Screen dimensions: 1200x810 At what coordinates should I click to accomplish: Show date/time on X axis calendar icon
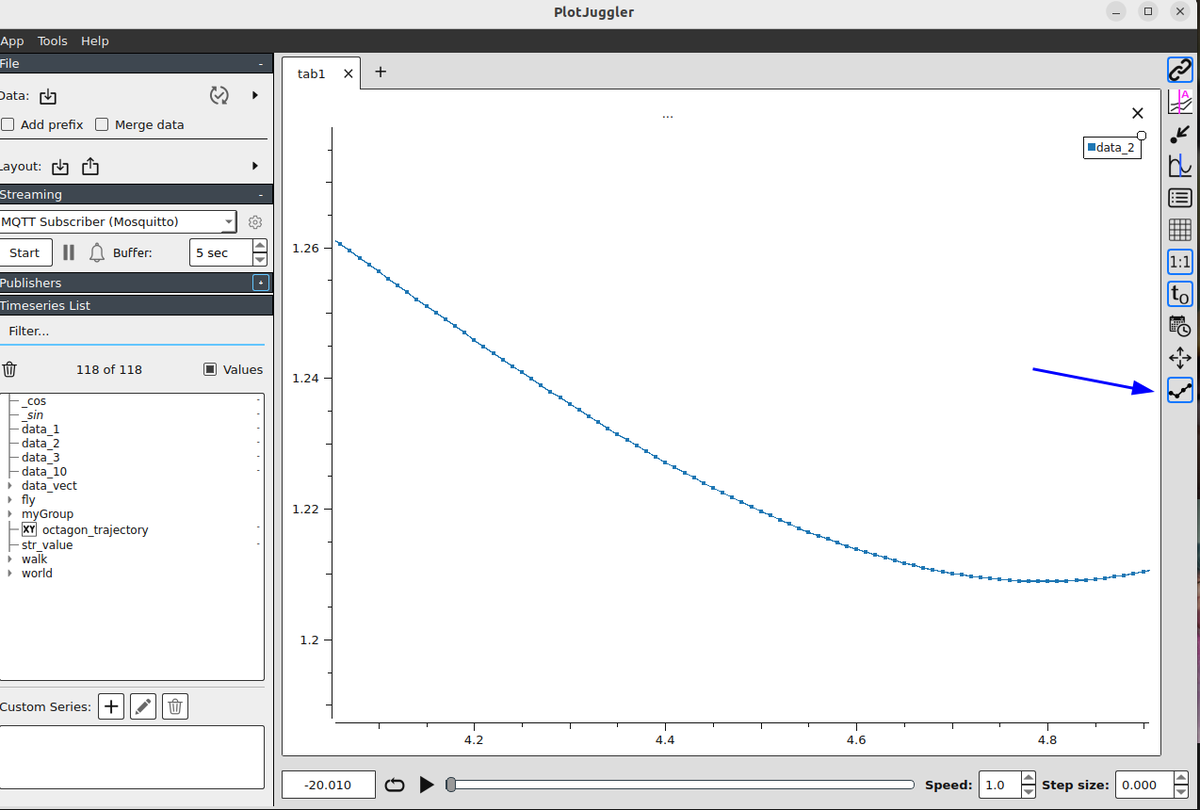(1180, 325)
